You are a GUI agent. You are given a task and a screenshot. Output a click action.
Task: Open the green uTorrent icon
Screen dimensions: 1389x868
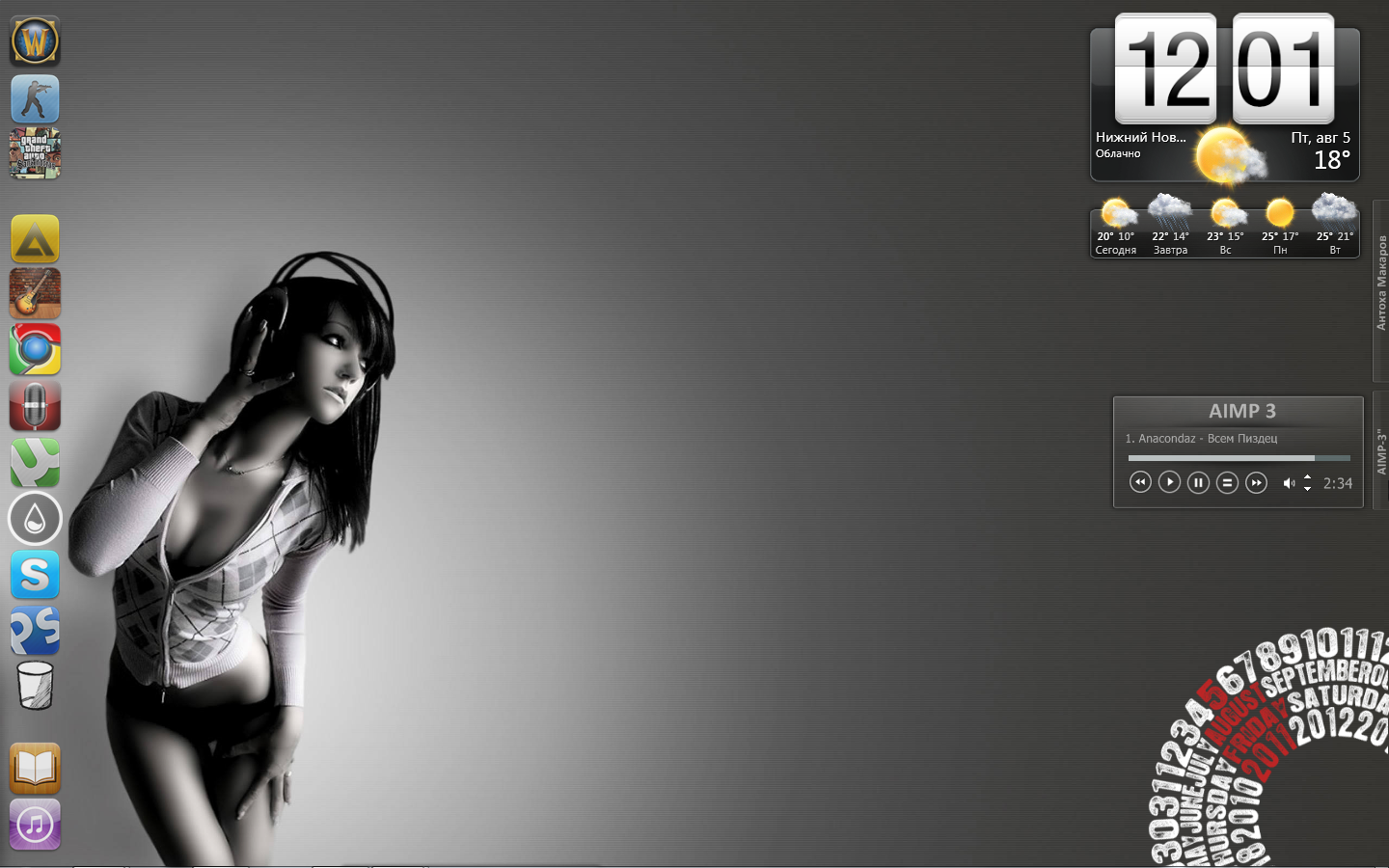pyautogui.click(x=35, y=462)
